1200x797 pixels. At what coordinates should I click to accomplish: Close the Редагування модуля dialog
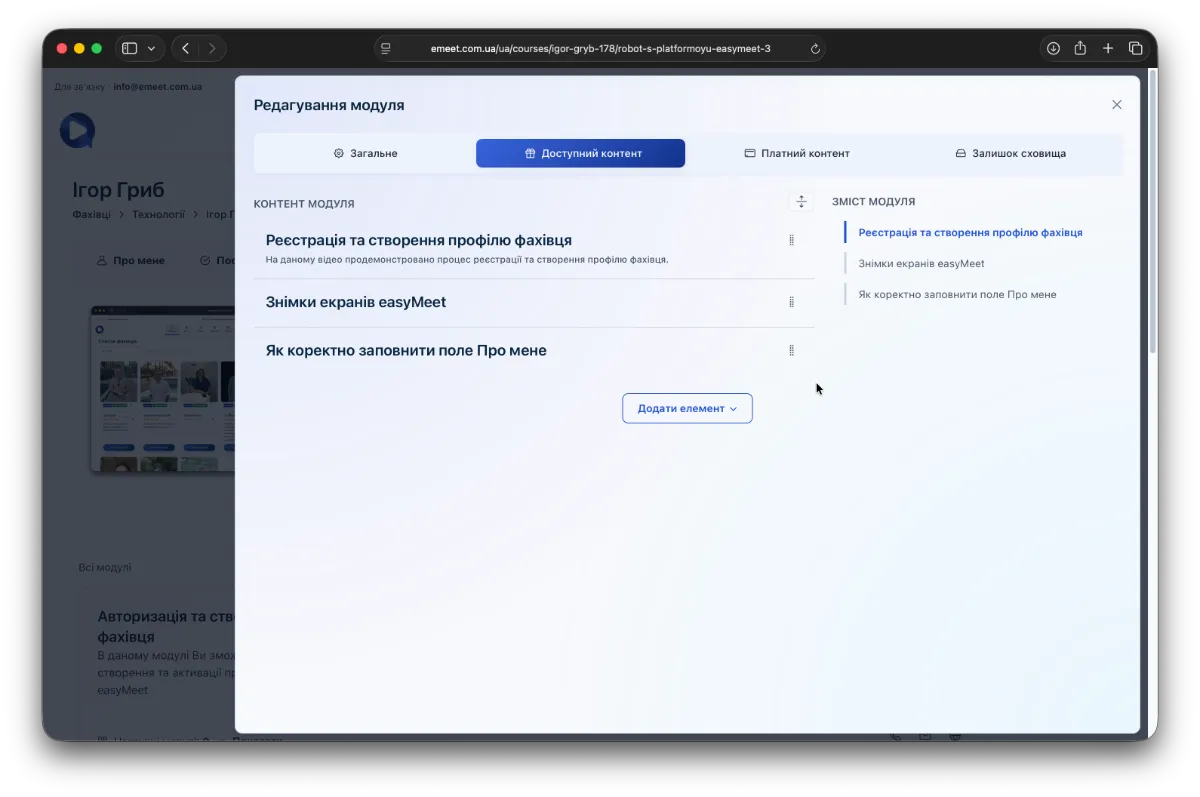(x=1117, y=105)
